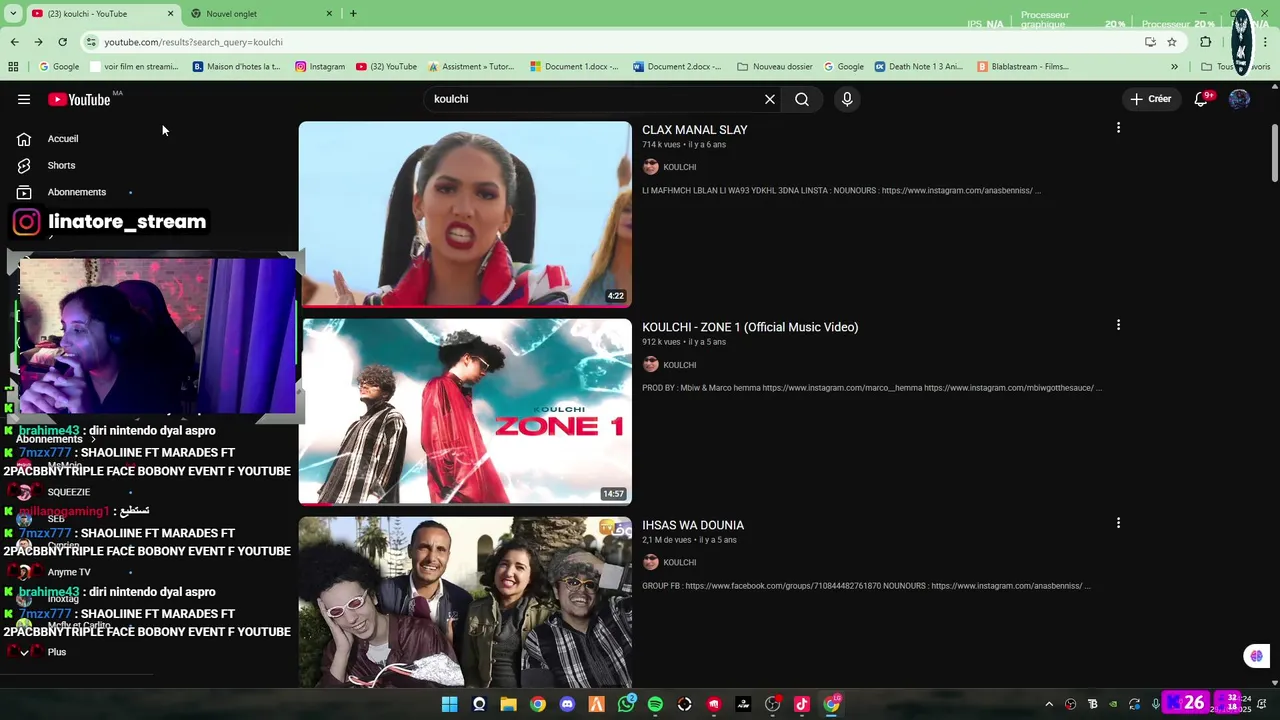Open the notifications bell
The width and height of the screenshot is (1280, 720).
click(1201, 99)
